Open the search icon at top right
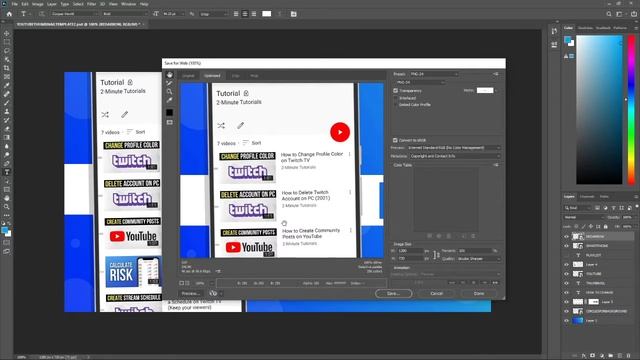Viewport: 640px width, 360px height. point(609,14)
